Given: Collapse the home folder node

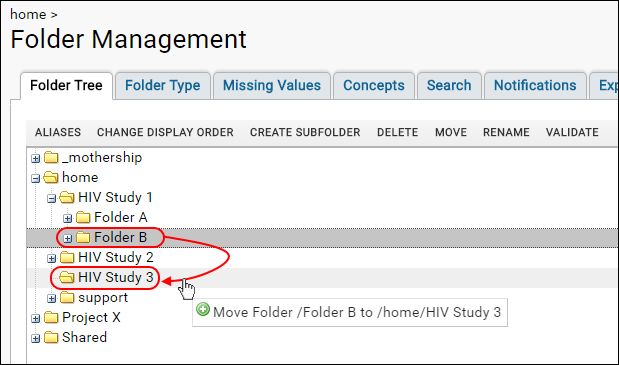Looking at the screenshot, I should click(36, 179).
